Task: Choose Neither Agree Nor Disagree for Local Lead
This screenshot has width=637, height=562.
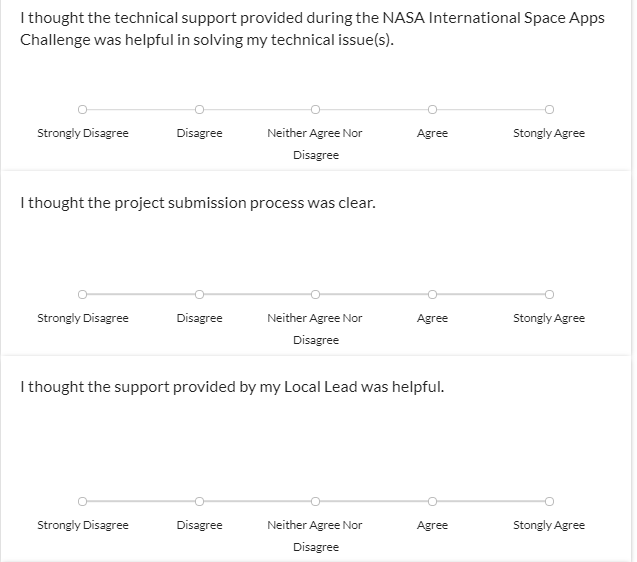Action: pos(315,501)
